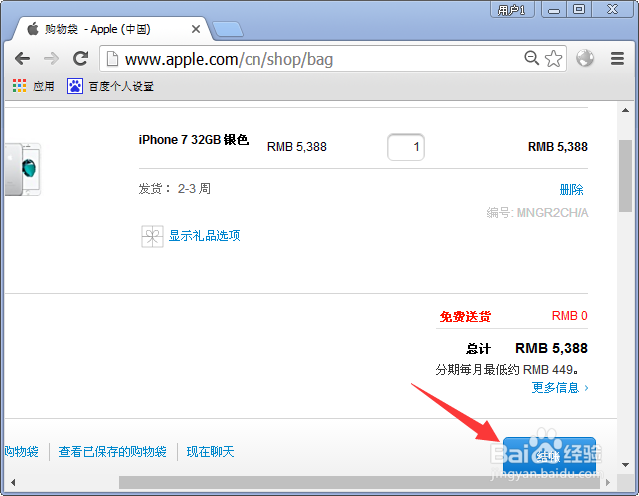Open 百度个人设置 bookmark
The height and width of the screenshot is (496, 639).
(x=110, y=86)
